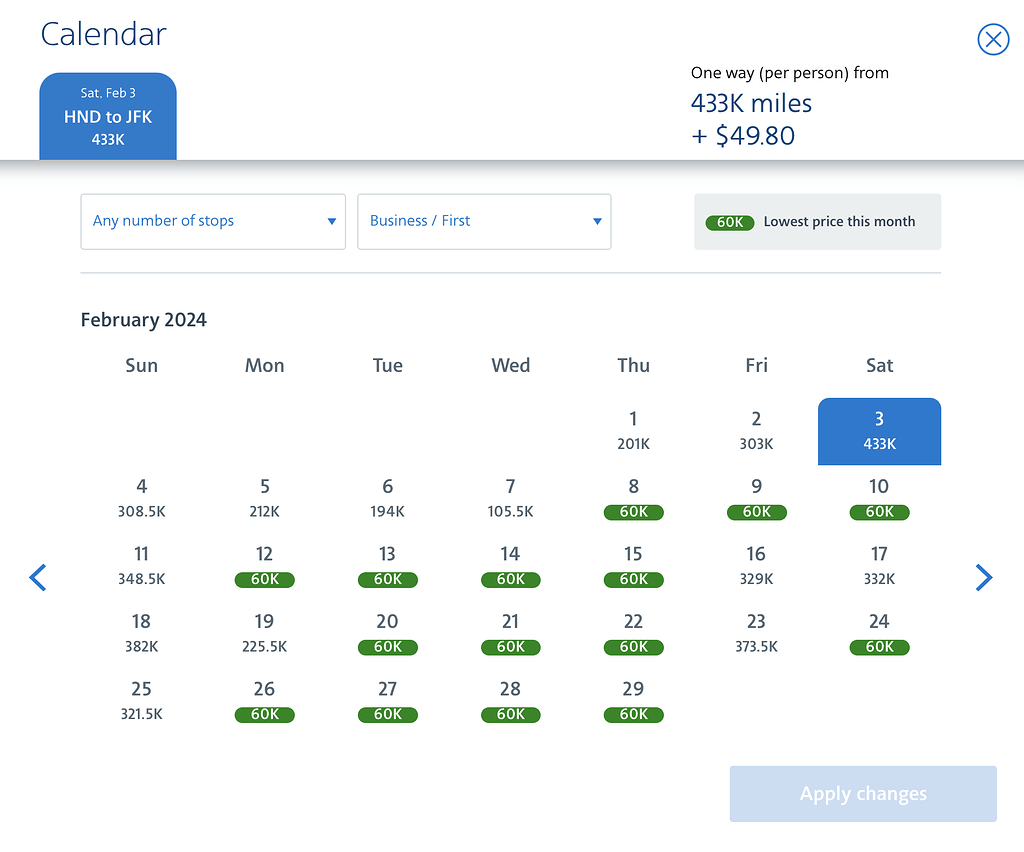The image size is (1024, 852).
Task: Choose February 7 priced at 105.5K
Action: point(510,498)
